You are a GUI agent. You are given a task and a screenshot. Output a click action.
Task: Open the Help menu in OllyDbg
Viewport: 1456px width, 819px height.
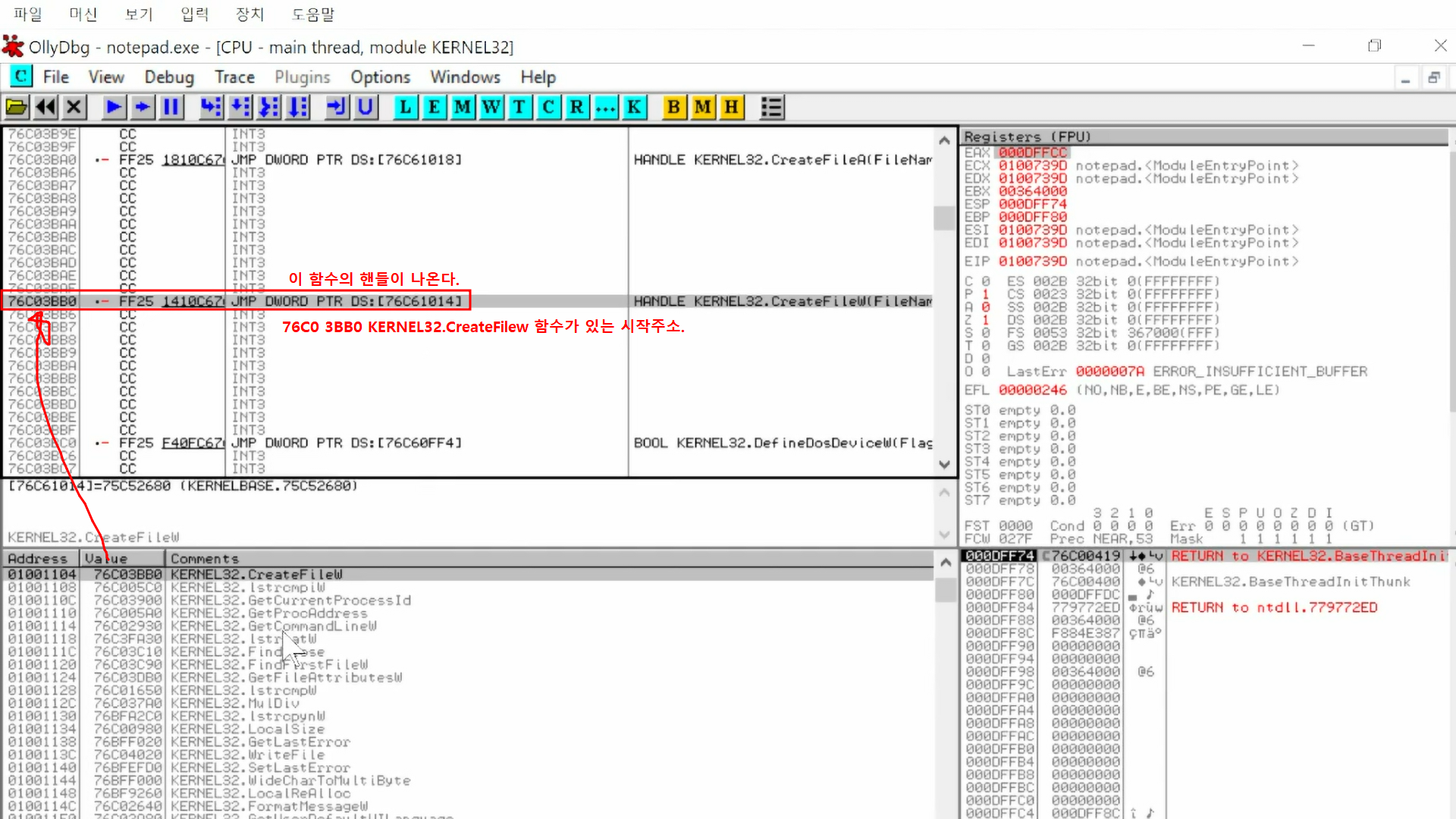point(538,77)
